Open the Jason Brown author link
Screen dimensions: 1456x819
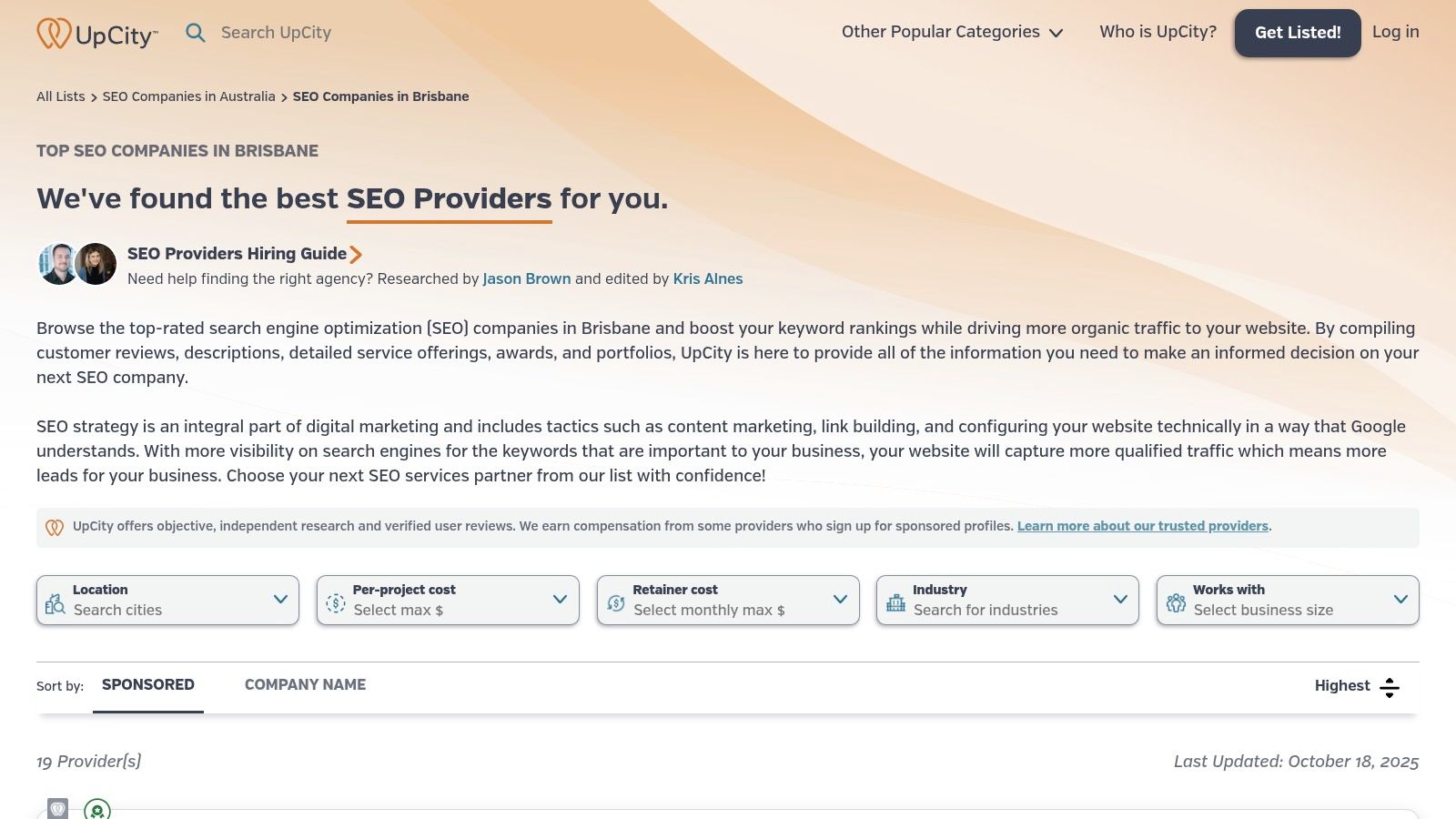[x=526, y=279]
